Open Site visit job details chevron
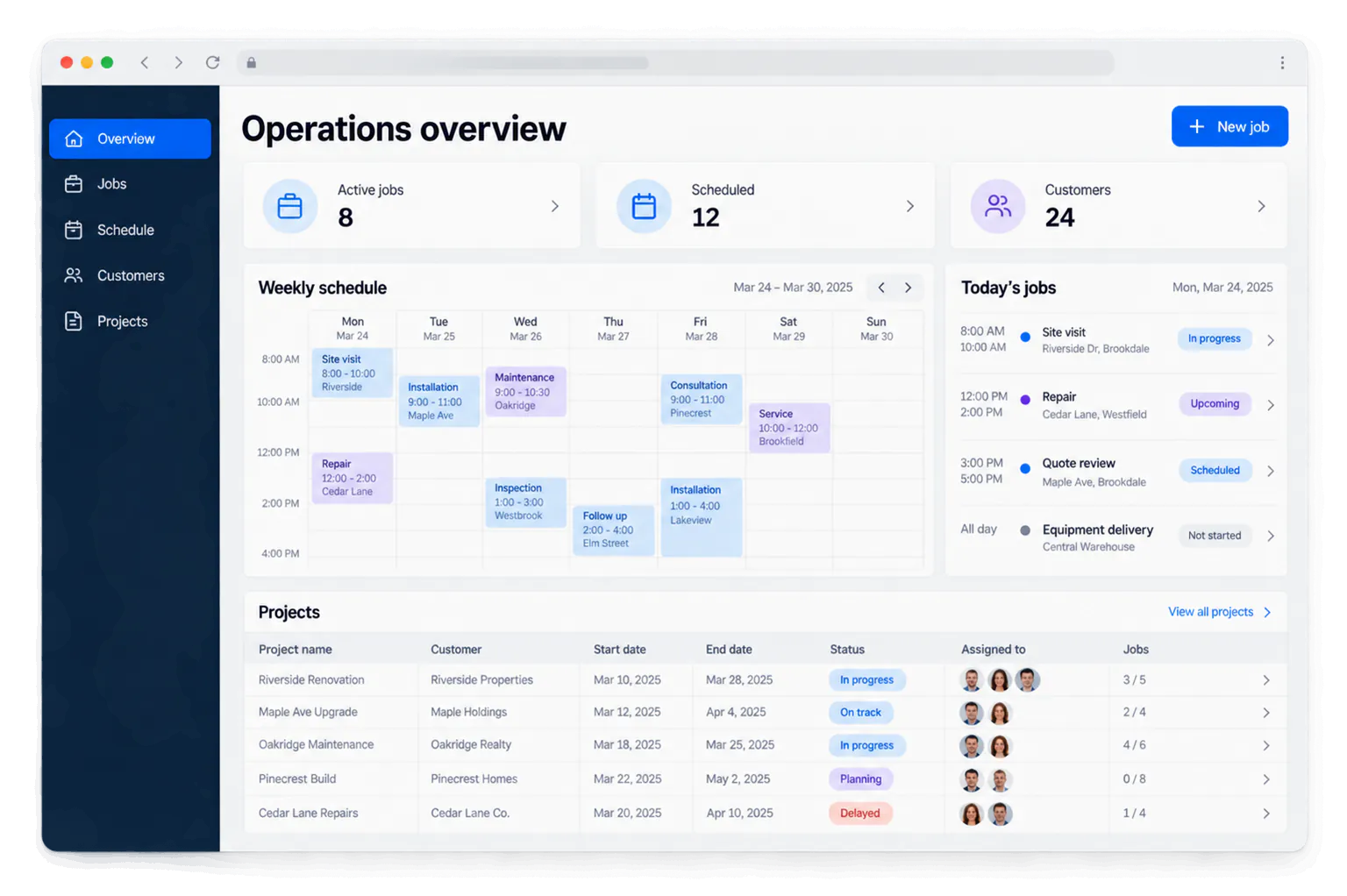The image size is (1347, 896). (x=1271, y=340)
